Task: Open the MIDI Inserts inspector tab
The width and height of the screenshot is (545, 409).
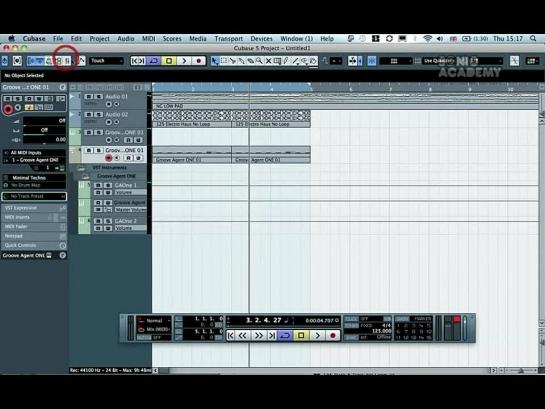Action: pyautogui.click(x=34, y=217)
